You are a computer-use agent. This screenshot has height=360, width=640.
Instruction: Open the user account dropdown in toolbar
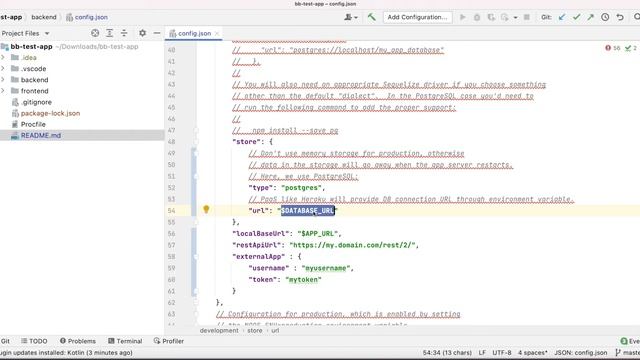(x=351, y=17)
